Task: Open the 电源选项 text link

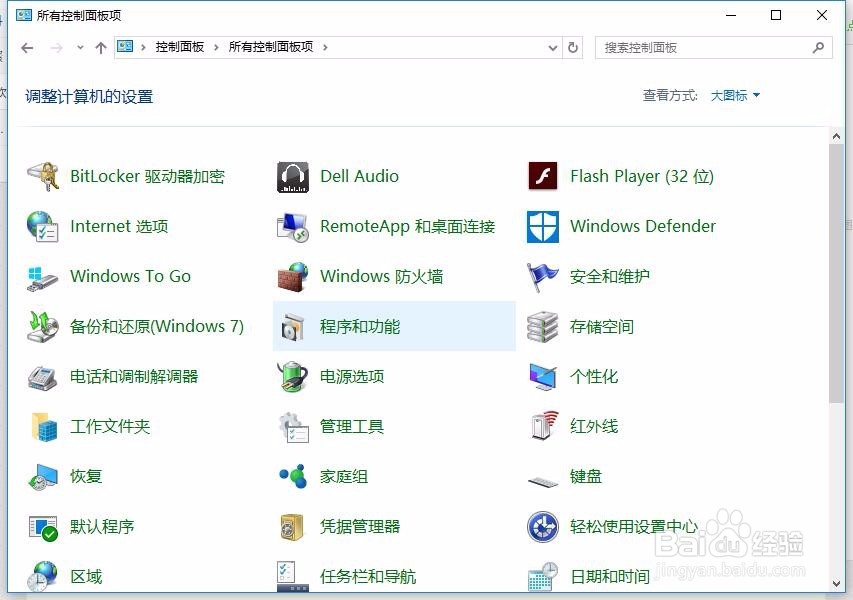Action: [x=352, y=376]
